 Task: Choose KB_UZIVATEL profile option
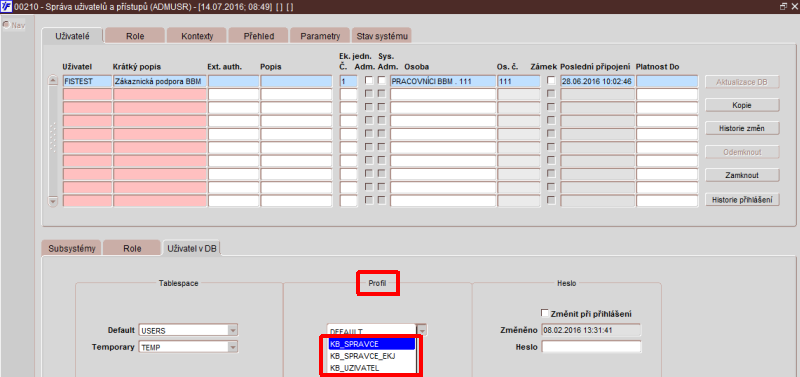click(x=372, y=367)
